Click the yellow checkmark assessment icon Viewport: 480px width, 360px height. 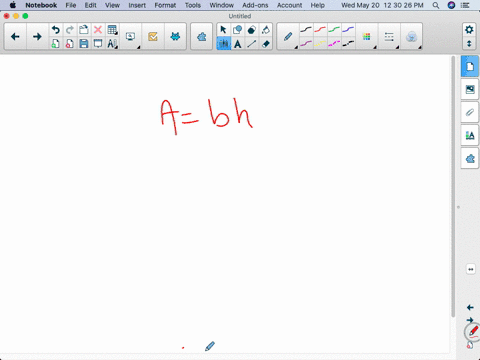click(153, 37)
